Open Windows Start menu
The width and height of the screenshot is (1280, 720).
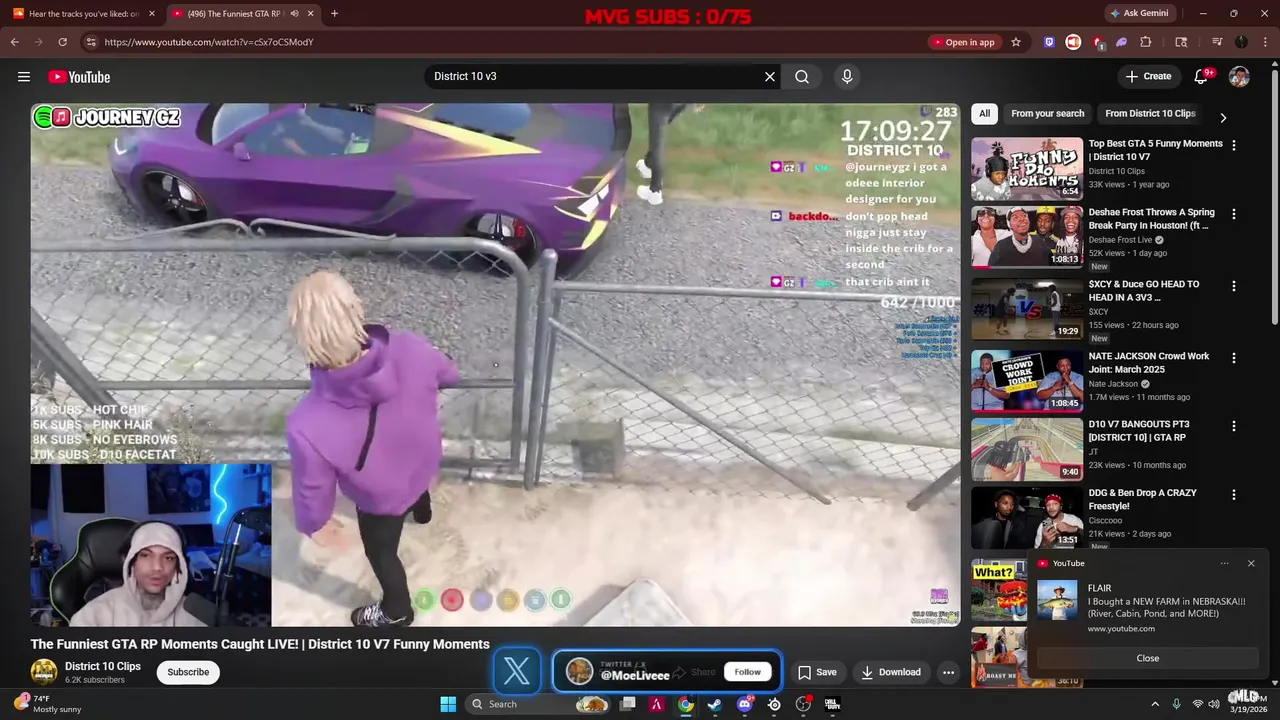coord(448,704)
